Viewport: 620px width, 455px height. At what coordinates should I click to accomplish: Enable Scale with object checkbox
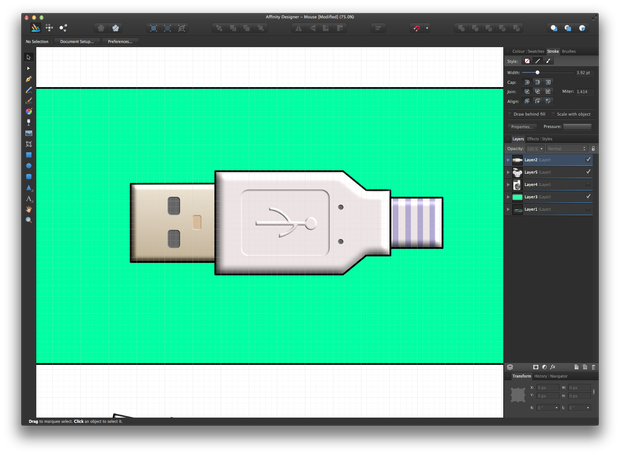pyautogui.click(x=553, y=114)
